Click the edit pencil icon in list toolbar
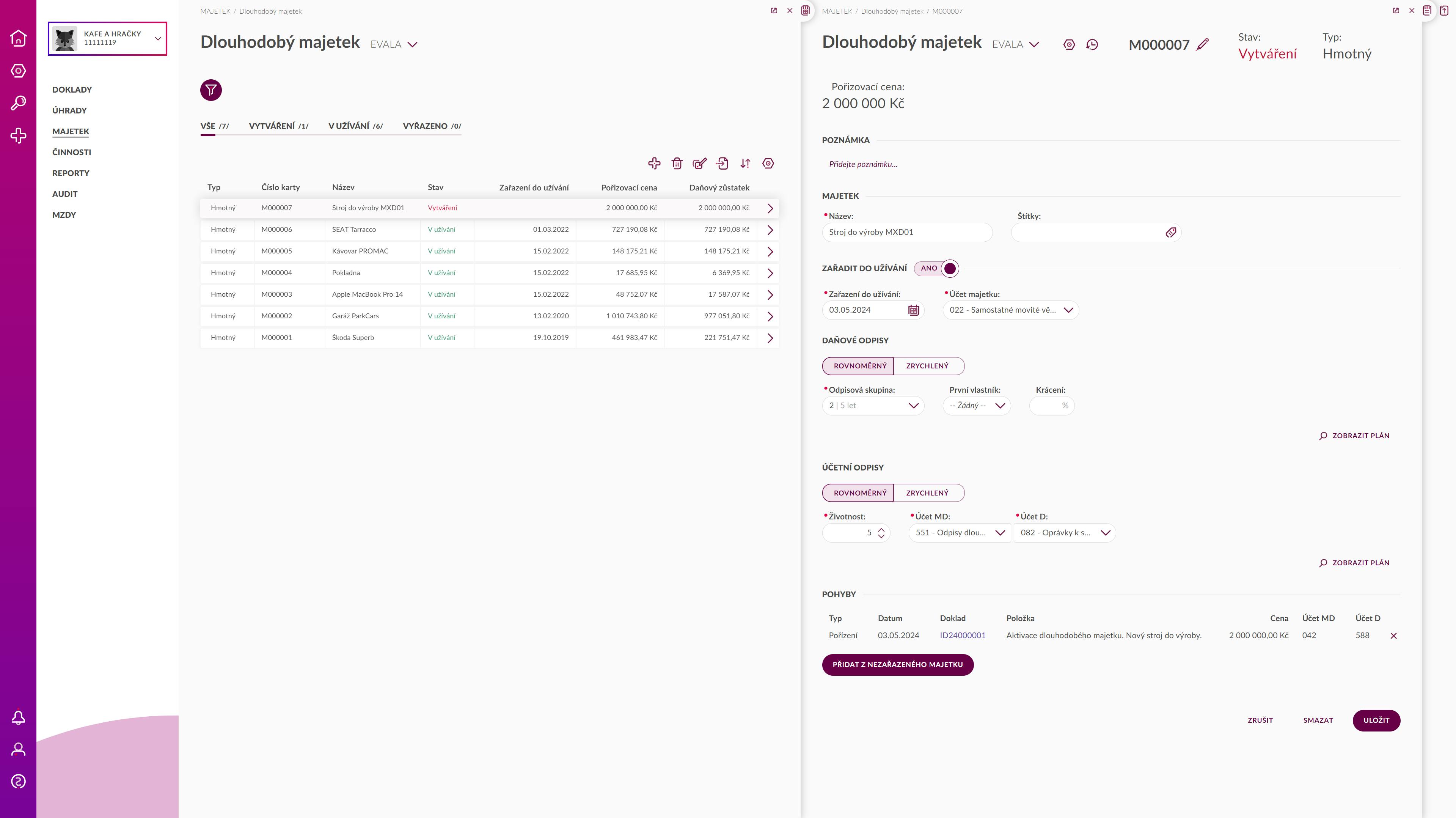Image resolution: width=1456 pixels, height=818 pixels. (700, 164)
